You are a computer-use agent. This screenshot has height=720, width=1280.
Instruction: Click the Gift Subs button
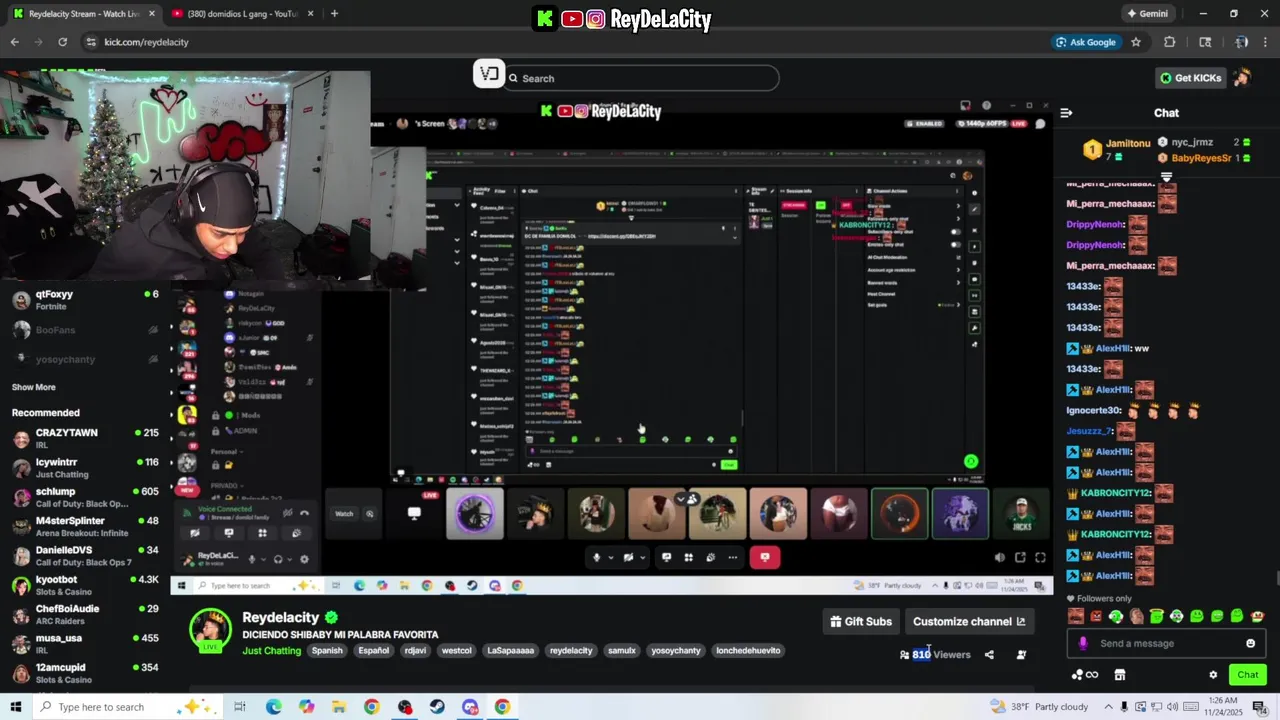click(x=861, y=621)
